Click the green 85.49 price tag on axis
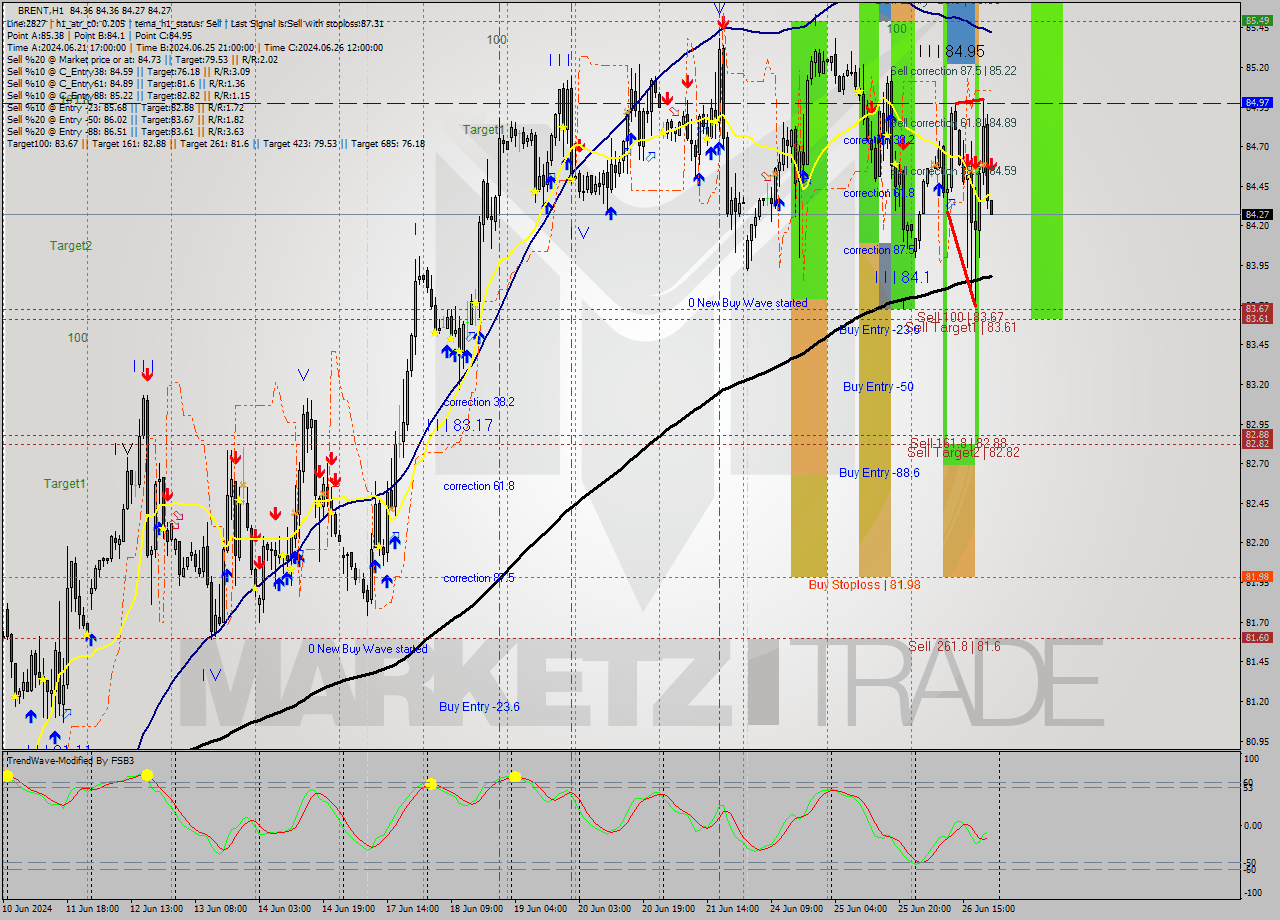 pyautogui.click(x=1258, y=20)
